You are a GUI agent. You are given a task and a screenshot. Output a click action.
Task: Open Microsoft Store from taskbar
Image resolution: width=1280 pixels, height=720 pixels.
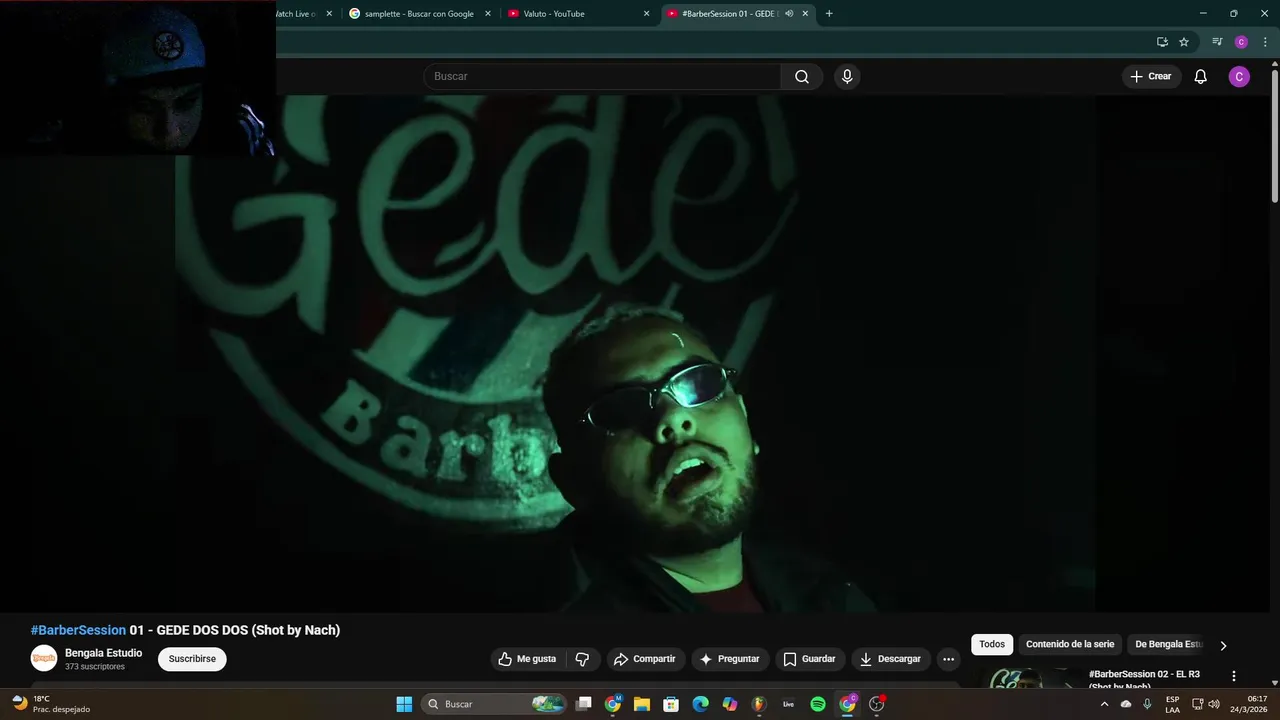point(671,704)
